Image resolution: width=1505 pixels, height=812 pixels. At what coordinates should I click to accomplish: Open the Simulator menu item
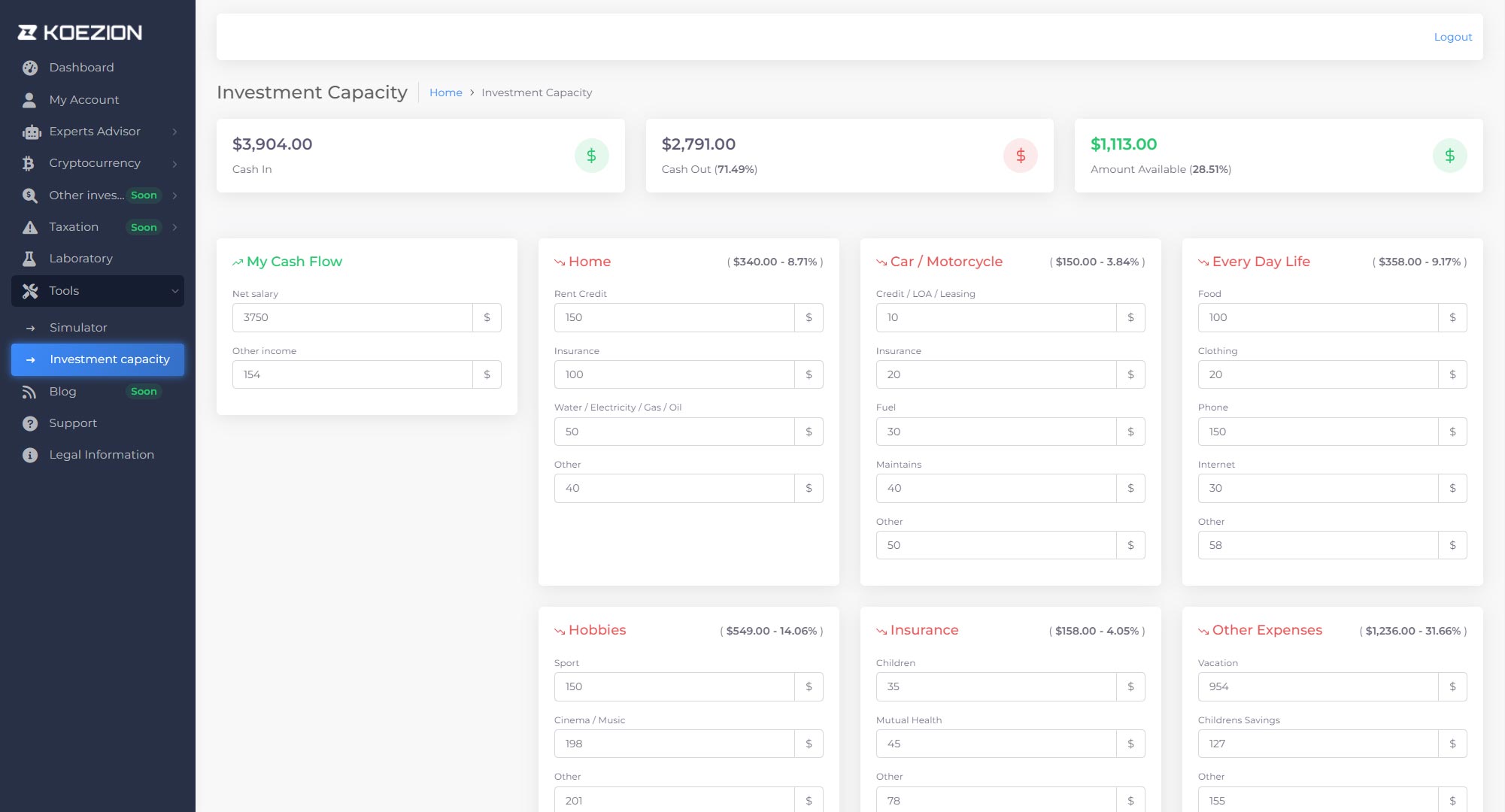point(78,328)
